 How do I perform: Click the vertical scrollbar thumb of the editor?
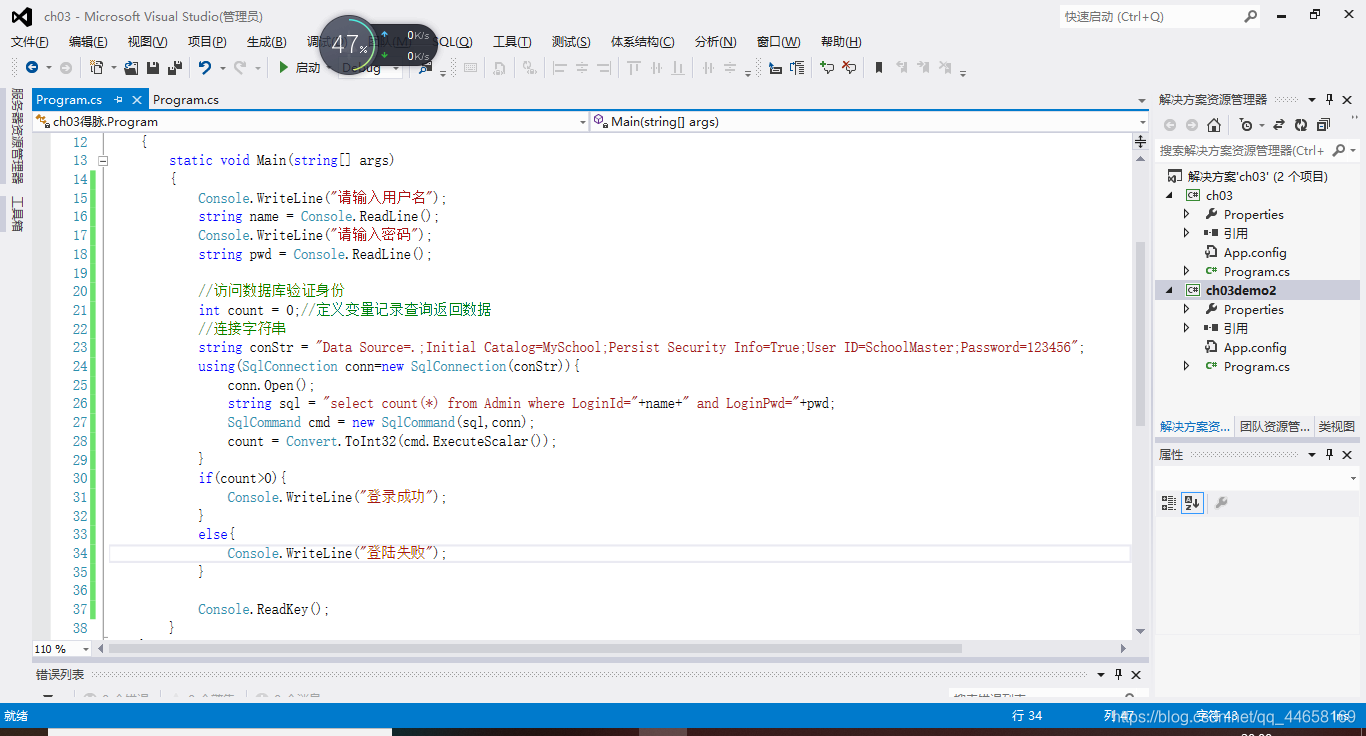1140,333
